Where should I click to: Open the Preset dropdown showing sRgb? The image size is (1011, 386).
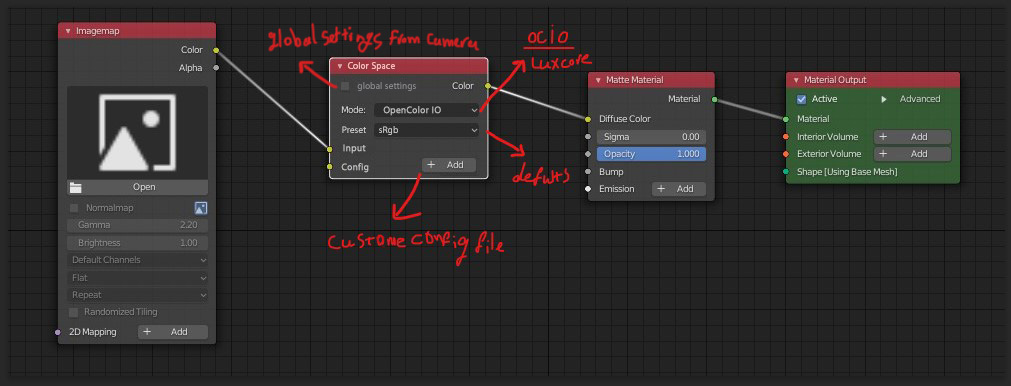426,130
